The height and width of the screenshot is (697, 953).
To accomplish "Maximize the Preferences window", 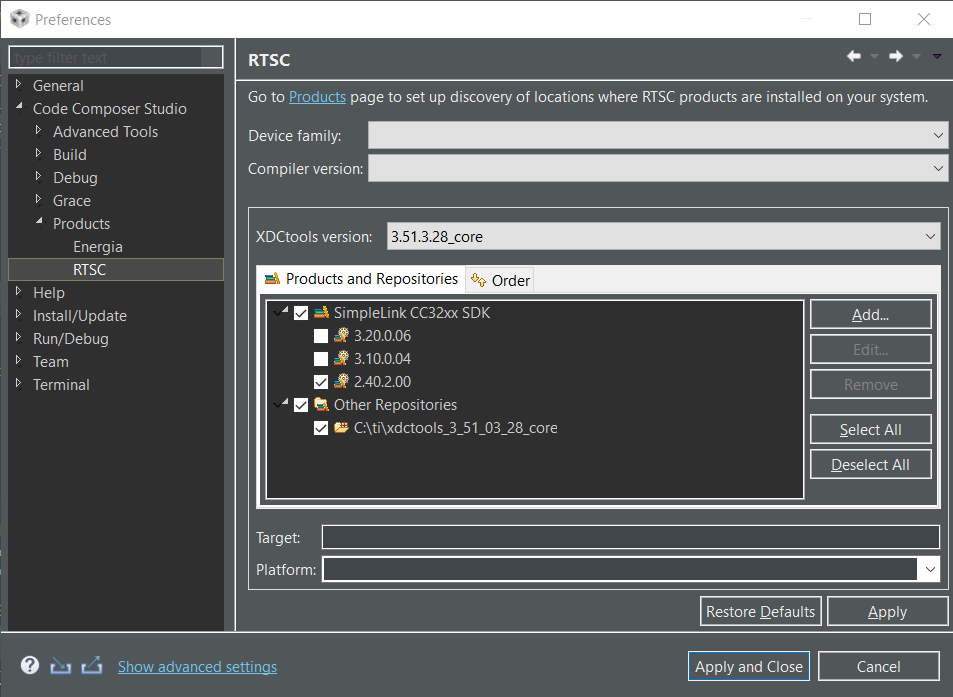I will (865, 19).
